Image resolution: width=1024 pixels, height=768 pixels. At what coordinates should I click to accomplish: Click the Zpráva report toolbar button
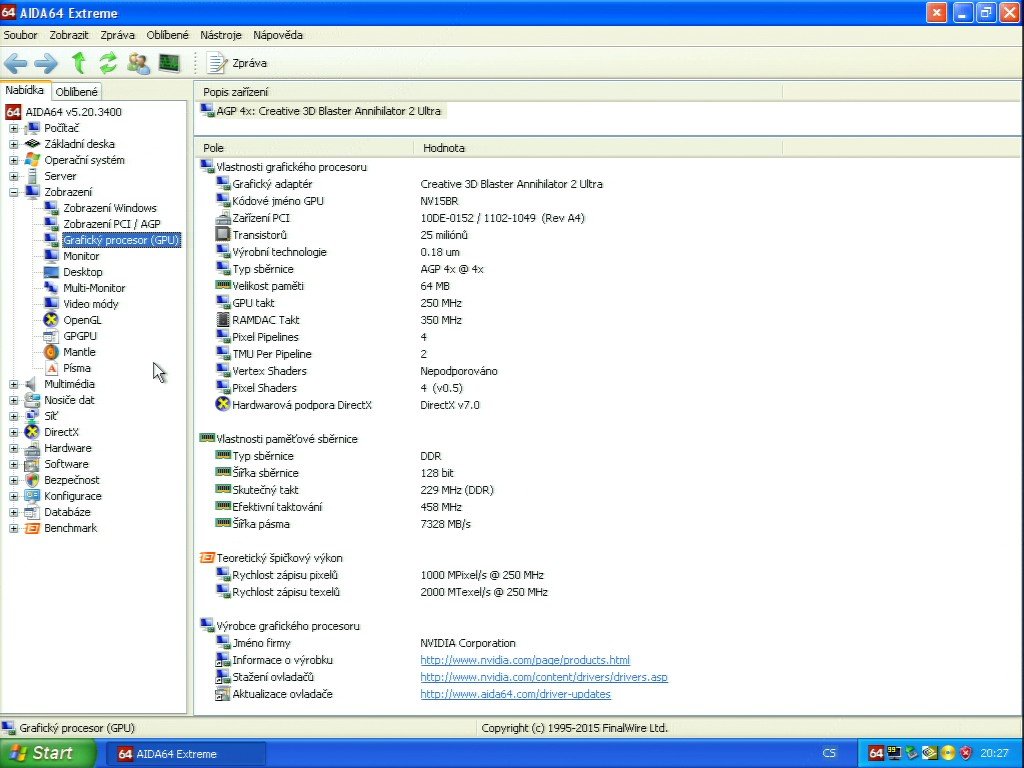point(236,63)
